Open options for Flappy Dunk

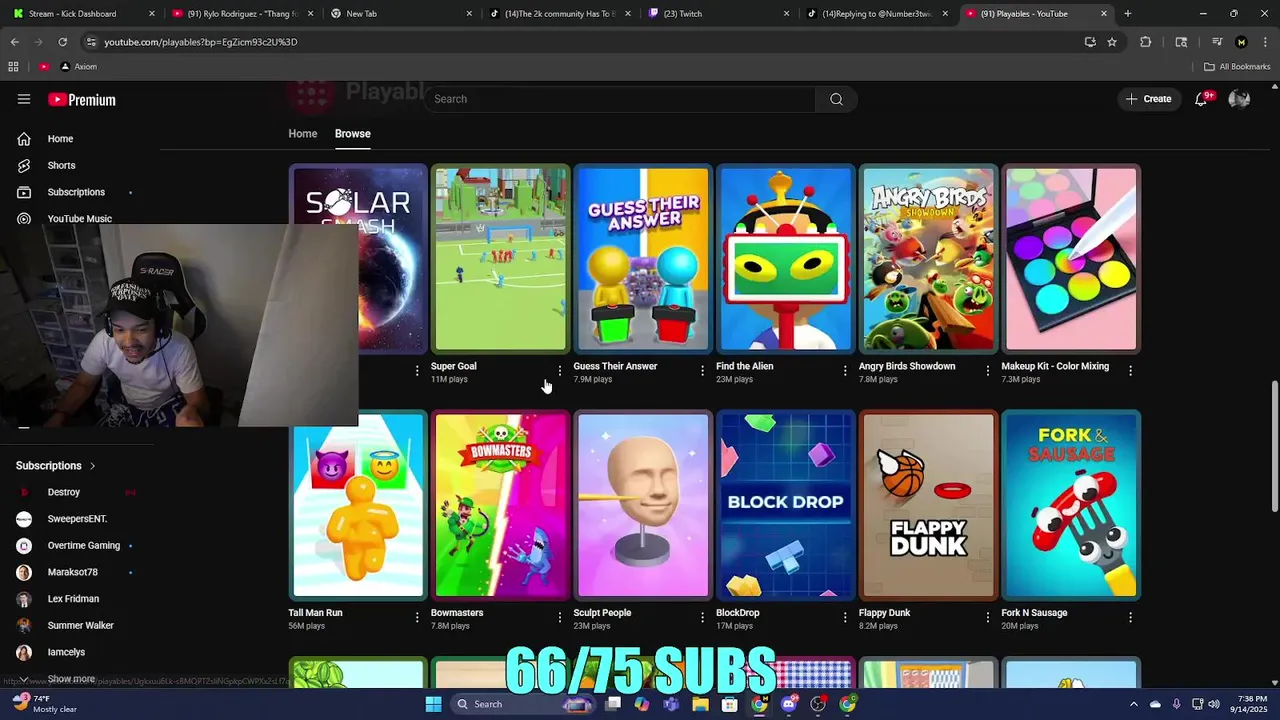coord(988,618)
